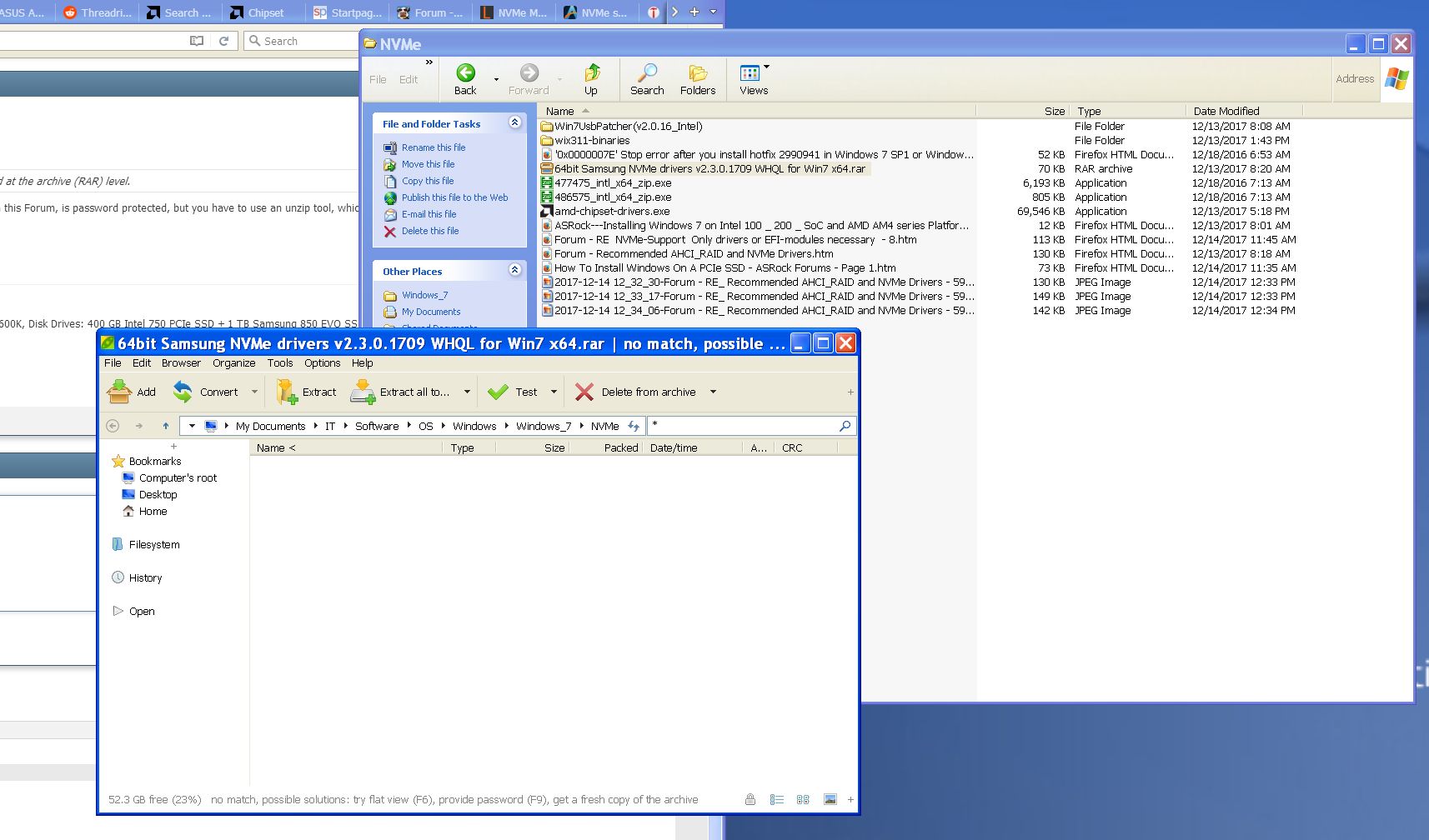Image resolution: width=1429 pixels, height=840 pixels.
Task: Select History in PeaZip sidebar
Action: click(x=137, y=577)
